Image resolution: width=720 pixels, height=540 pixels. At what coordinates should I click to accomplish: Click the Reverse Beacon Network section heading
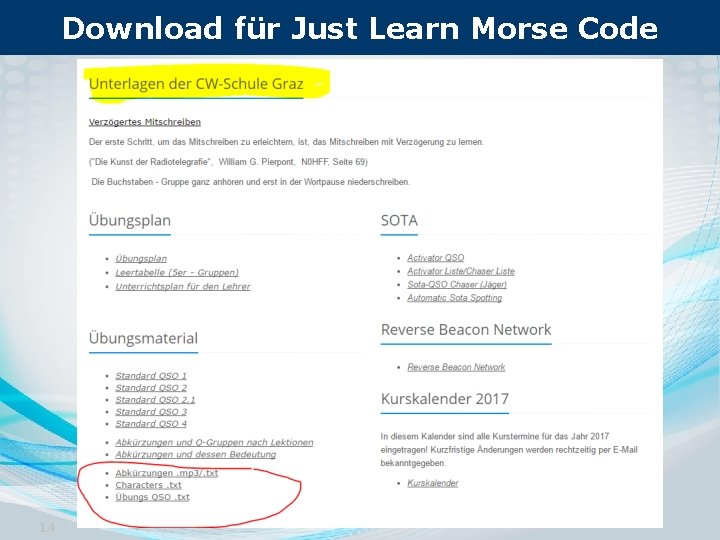466,330
